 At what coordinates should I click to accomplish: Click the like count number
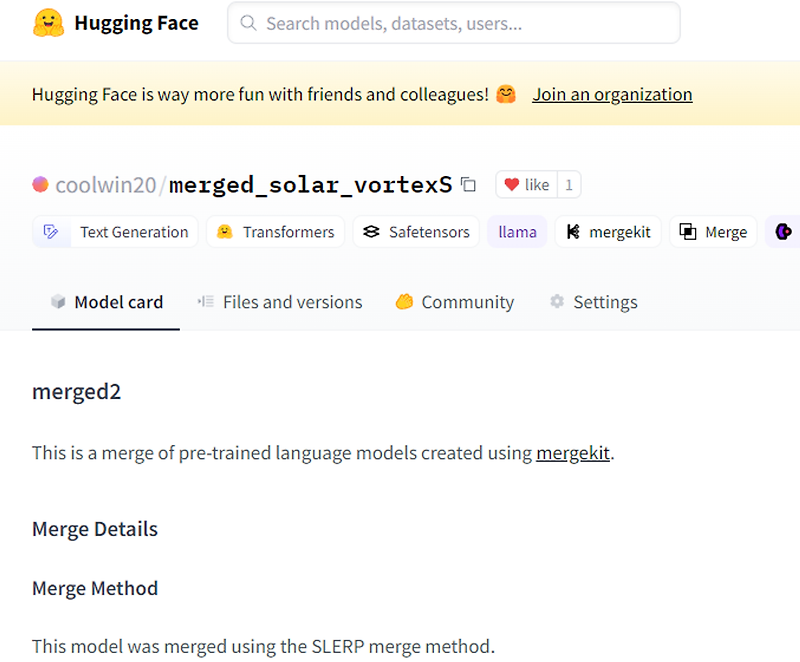pyautogui.click(x=569, y=185)
